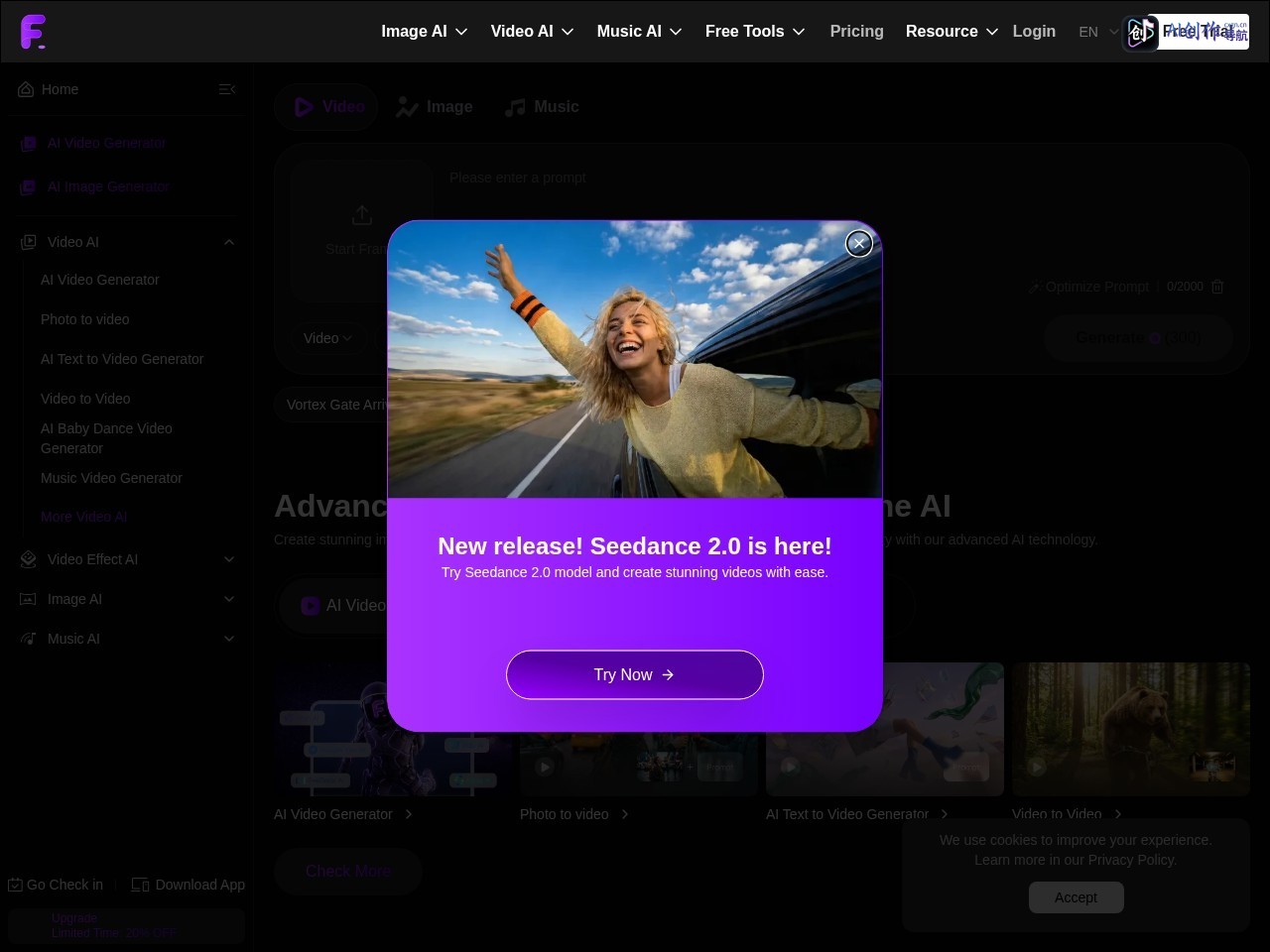Go to the Pricing page
The width and height of the screenshot is (1270, 952).
click(x=857, y=32)
